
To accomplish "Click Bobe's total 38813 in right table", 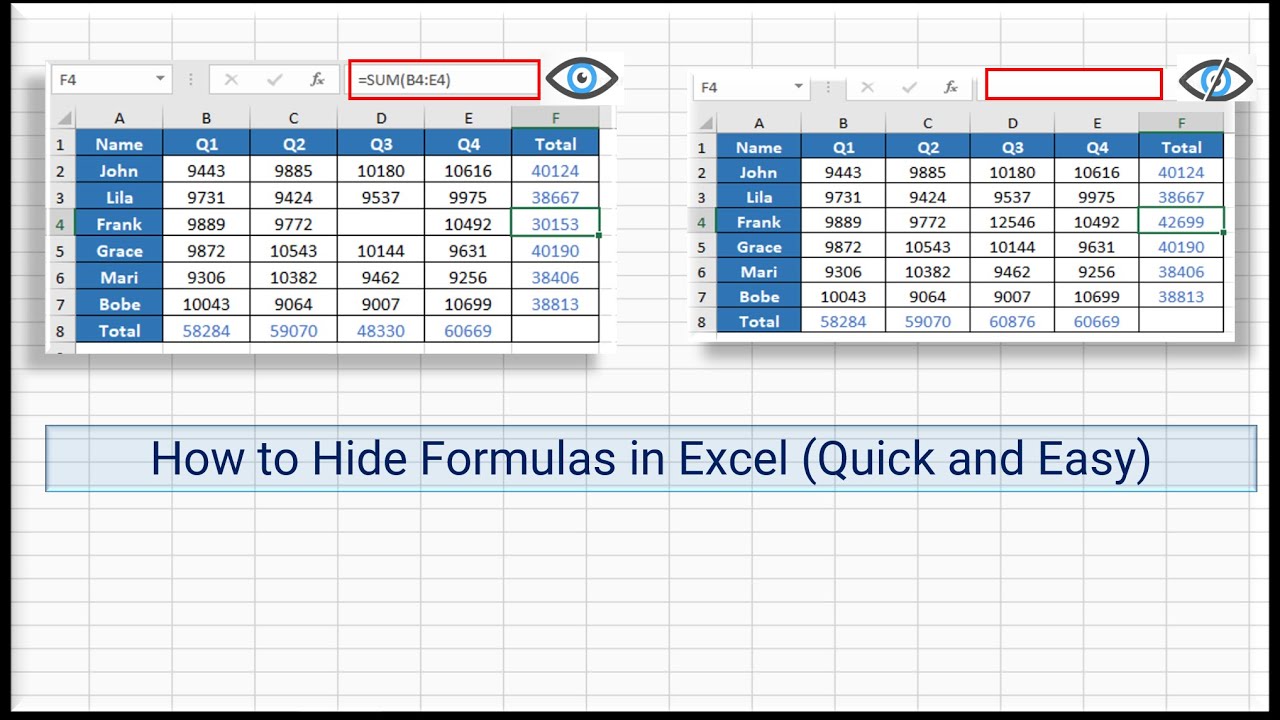I will pyautogui.click(x=1181, y=296).
